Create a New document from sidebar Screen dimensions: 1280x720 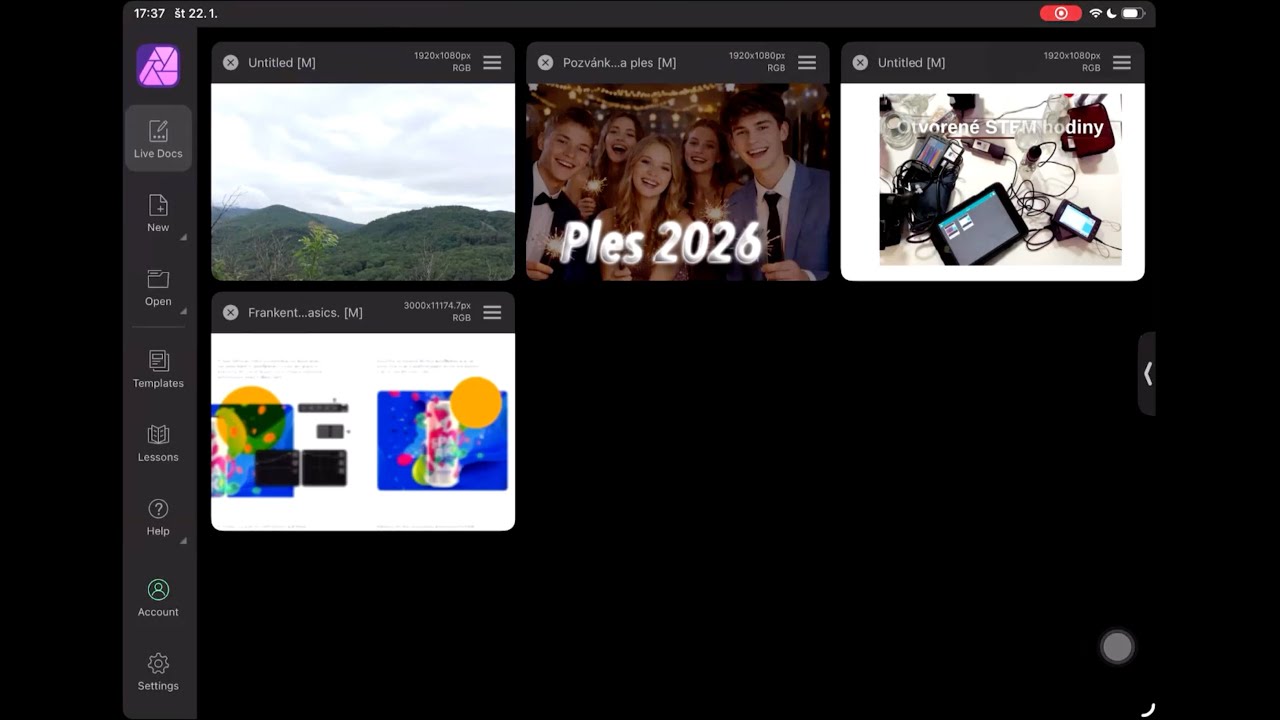coord(158,213)
